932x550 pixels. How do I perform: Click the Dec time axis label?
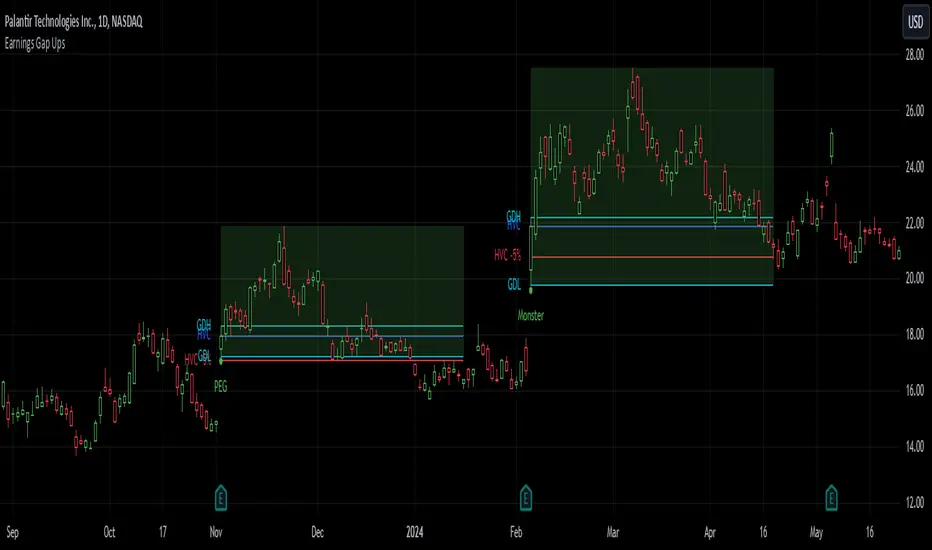tap(317, 532)
